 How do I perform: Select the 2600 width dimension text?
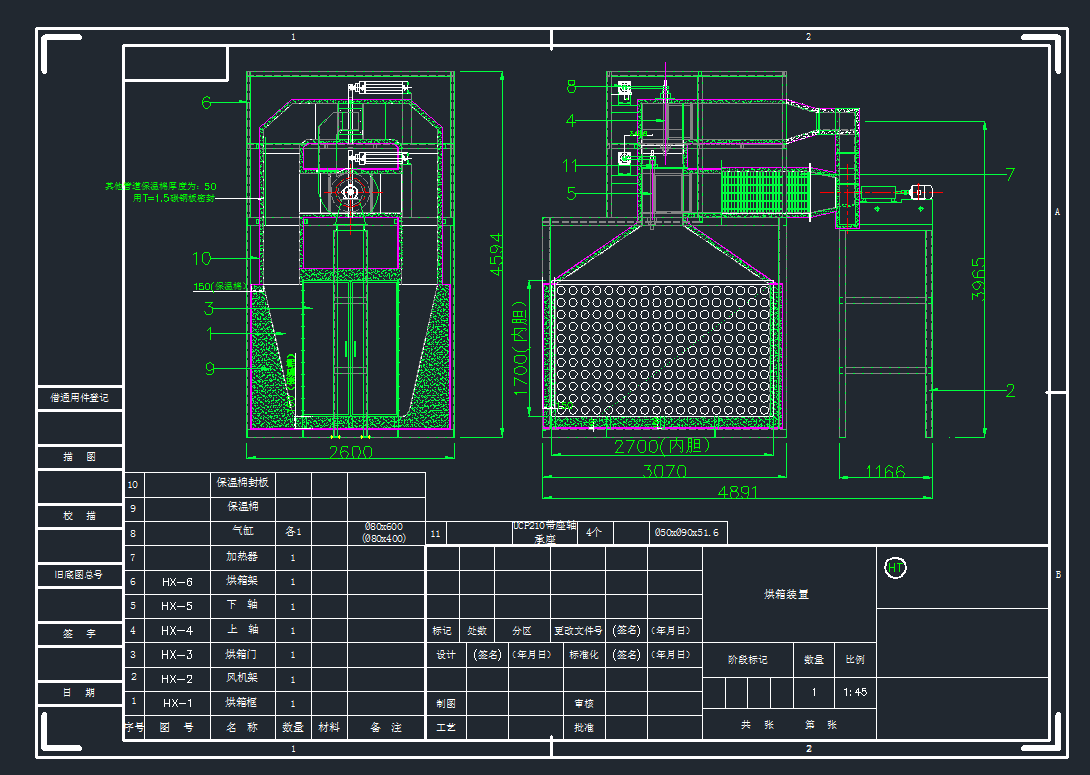click(x=350, y=452)
